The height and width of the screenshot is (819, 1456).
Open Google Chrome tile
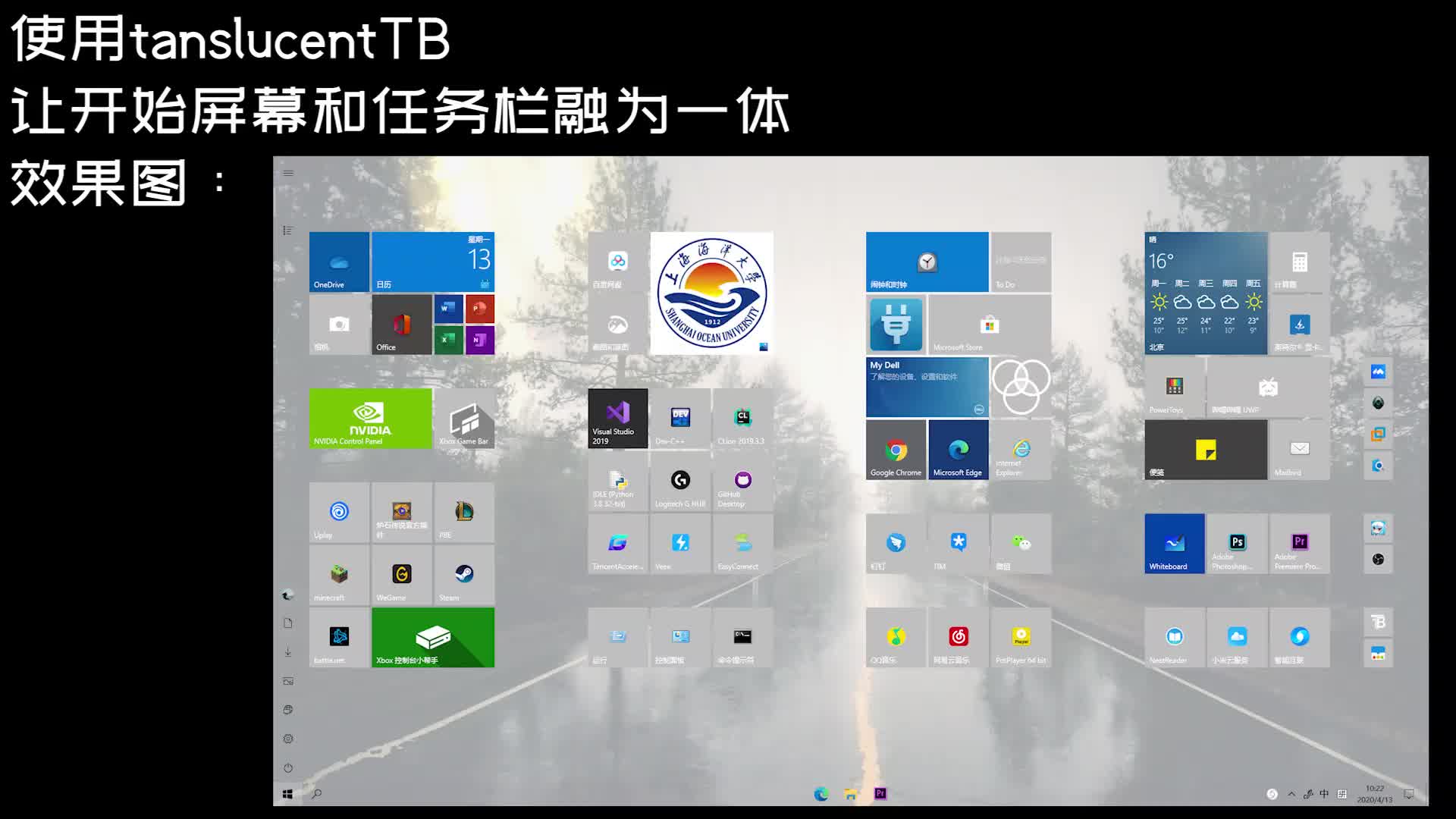pos(896,449)
